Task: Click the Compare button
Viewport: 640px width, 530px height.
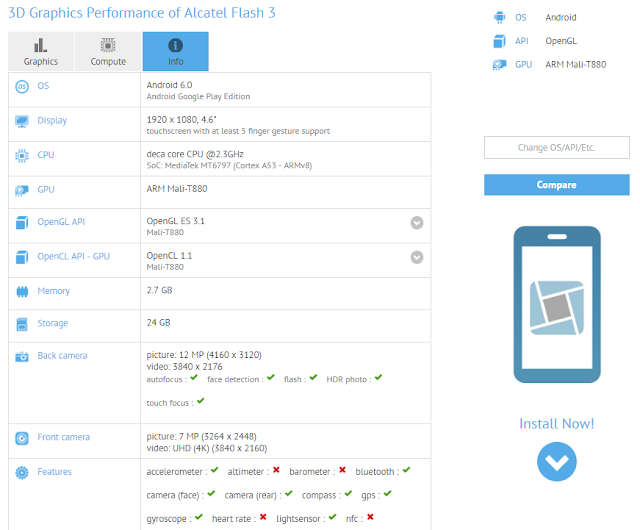Action: pos(557,185)
